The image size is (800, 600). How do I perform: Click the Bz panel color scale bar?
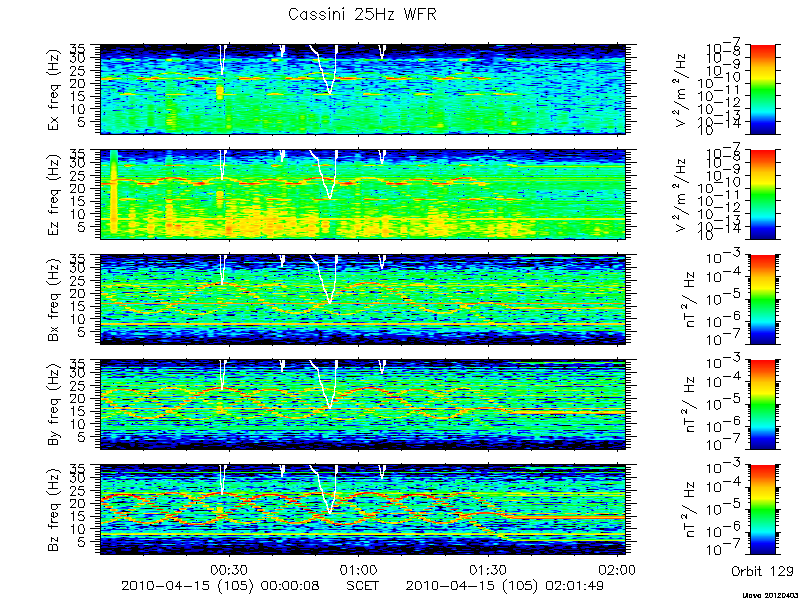click(x=762, y=510)
